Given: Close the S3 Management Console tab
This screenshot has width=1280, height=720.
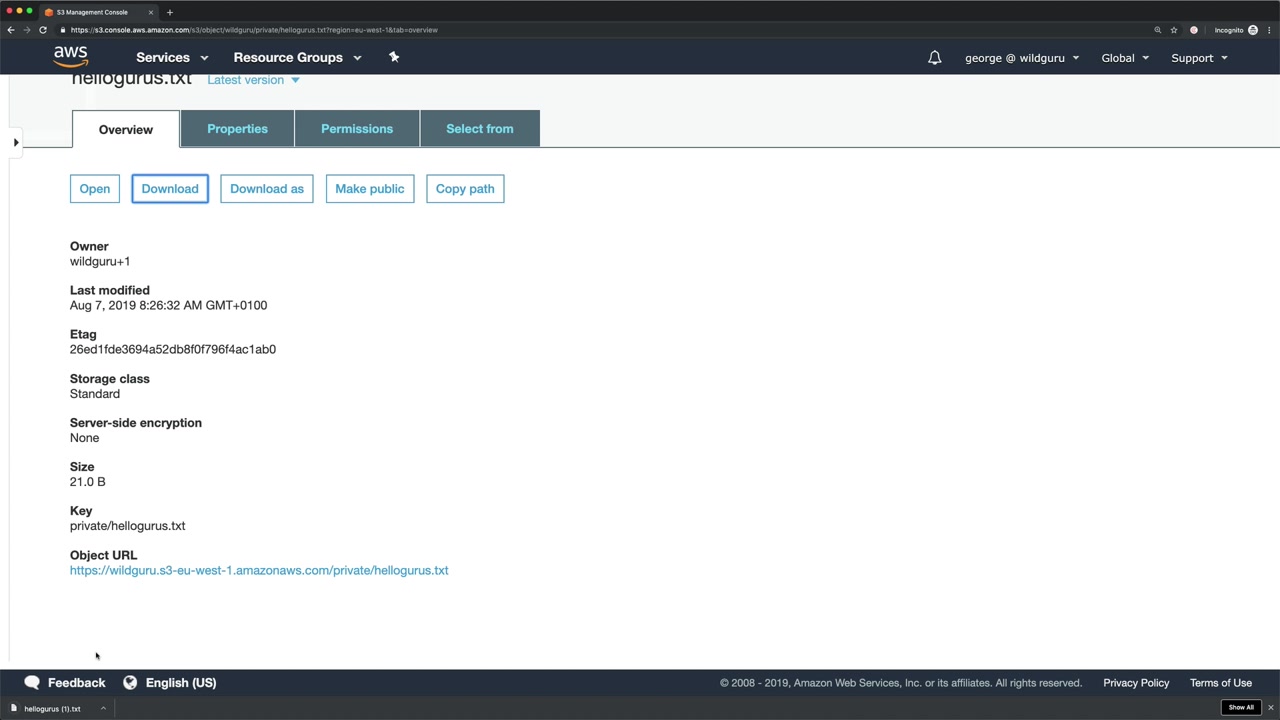Looking at the screenshot, I should tap(151, 12).
